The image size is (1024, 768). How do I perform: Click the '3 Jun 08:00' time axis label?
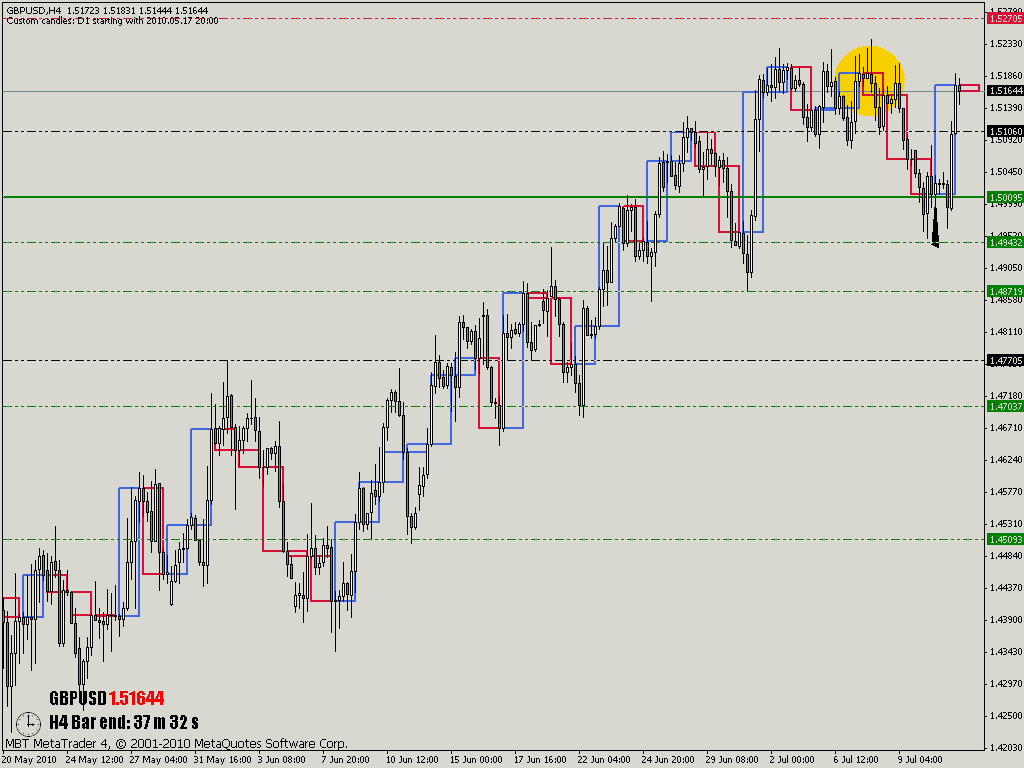click(x=281, y=760)
